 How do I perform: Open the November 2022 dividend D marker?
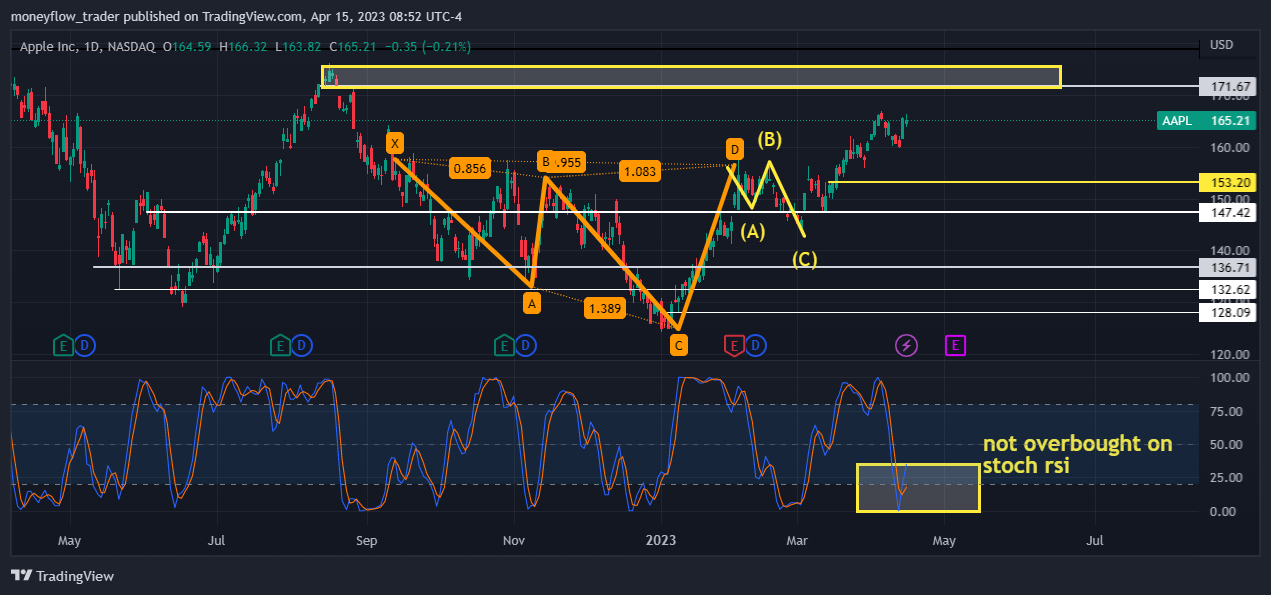[527, 346]
